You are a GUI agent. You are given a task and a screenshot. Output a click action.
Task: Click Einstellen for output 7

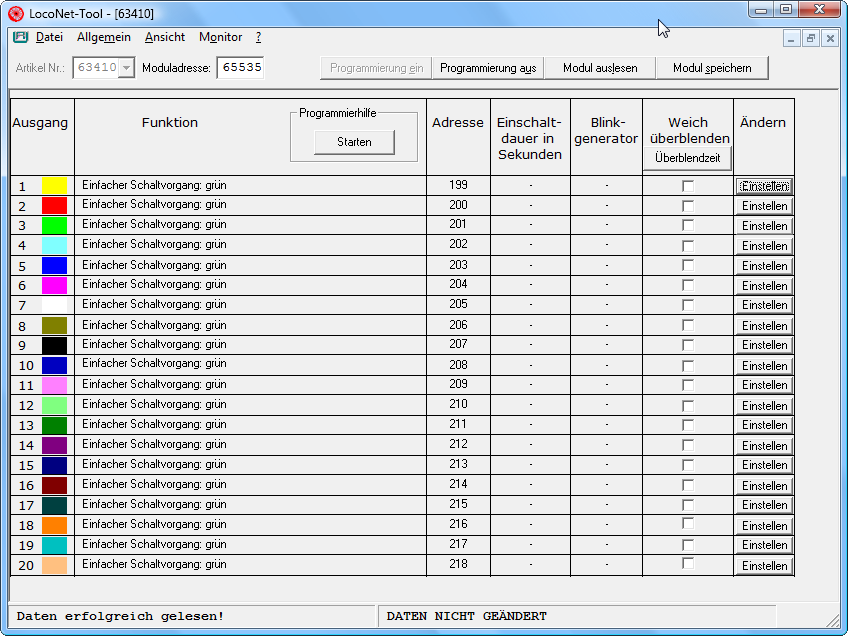click(764, 305)
